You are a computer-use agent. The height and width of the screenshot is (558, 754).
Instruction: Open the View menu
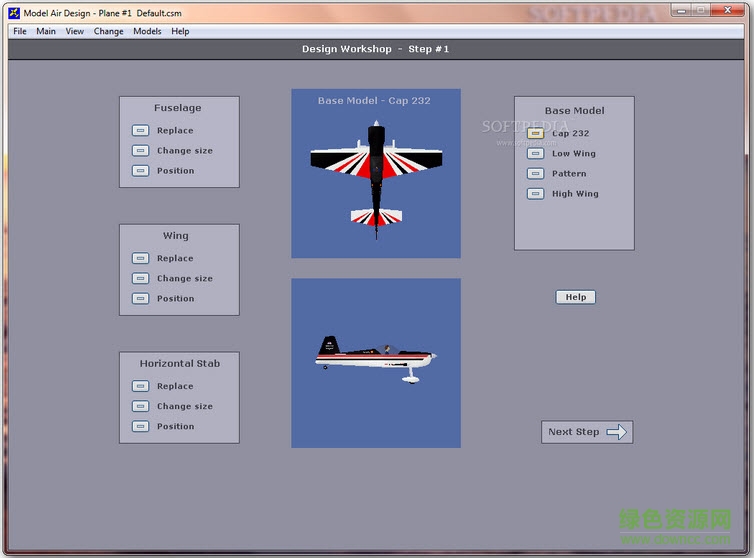click(x=75, y=31)
